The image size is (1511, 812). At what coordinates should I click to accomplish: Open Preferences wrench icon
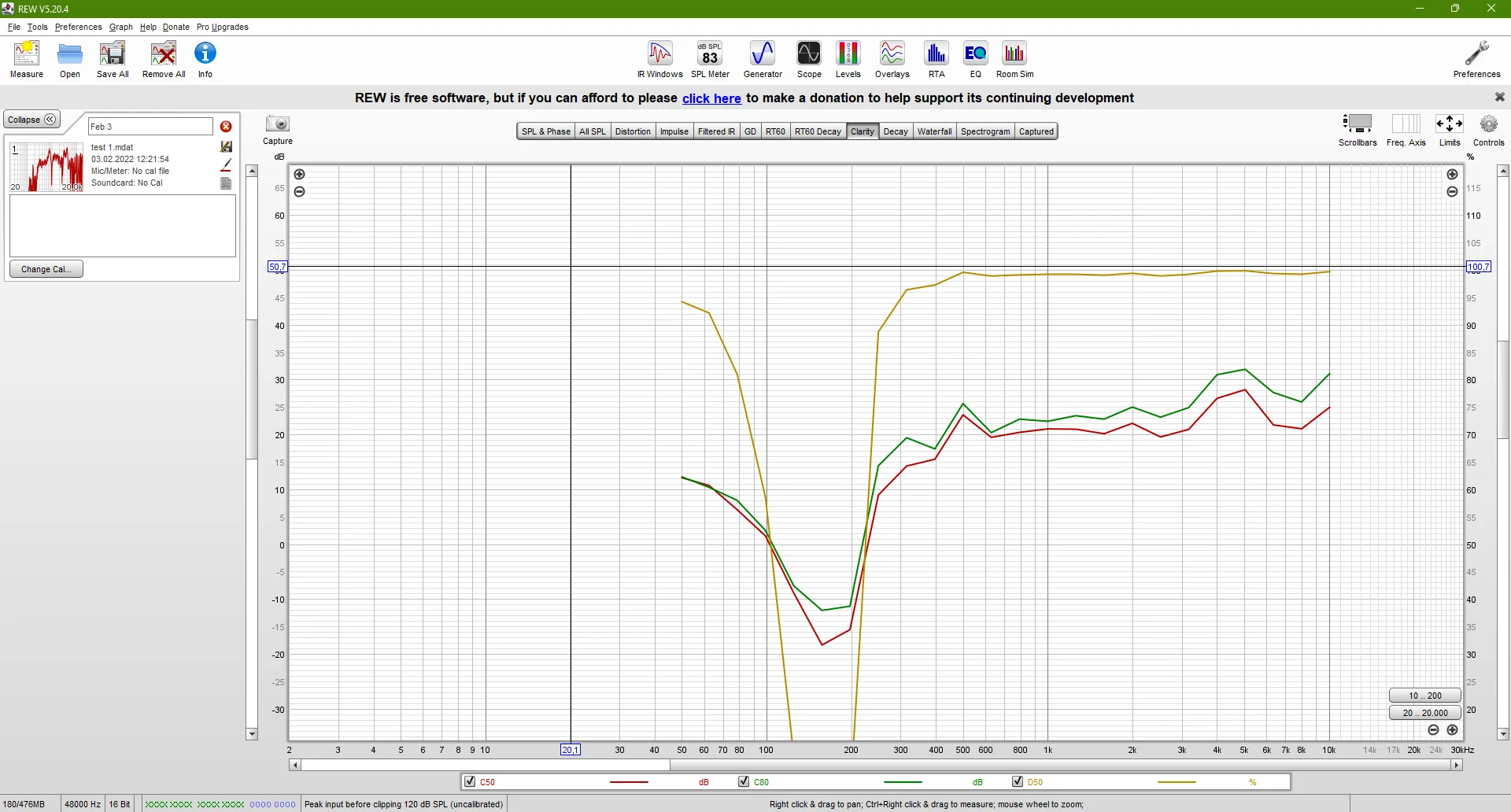1476,59
